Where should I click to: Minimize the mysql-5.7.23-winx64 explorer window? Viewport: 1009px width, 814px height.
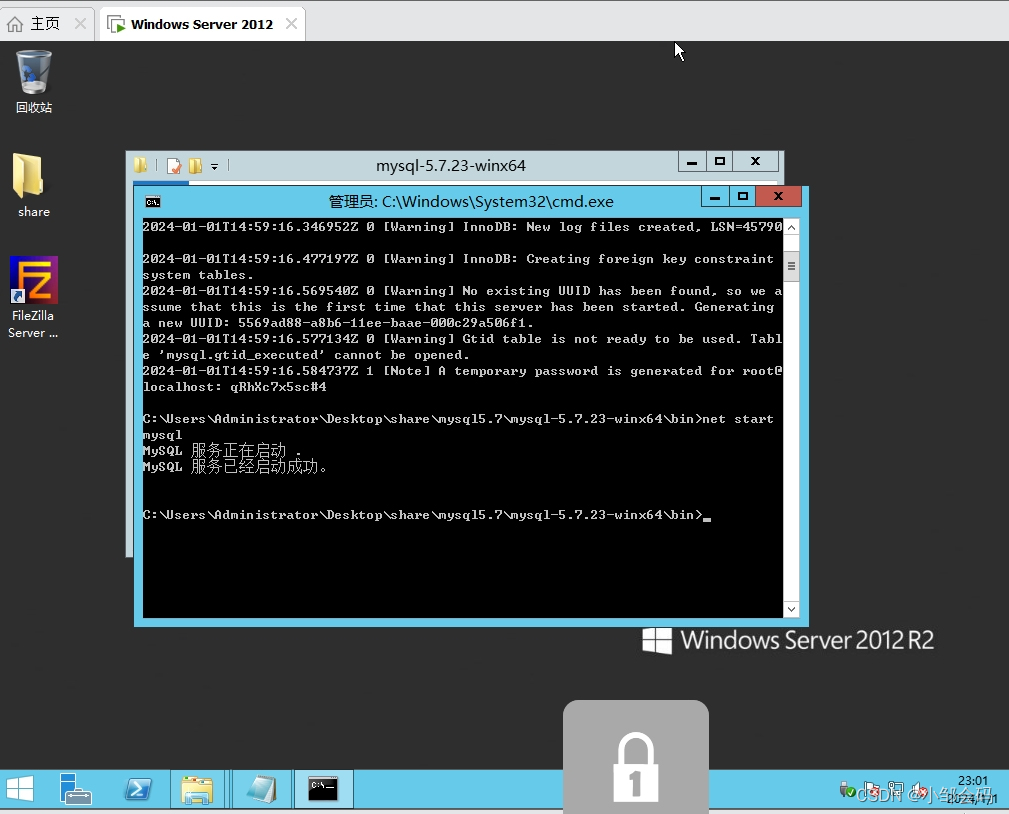click(692, 162)
